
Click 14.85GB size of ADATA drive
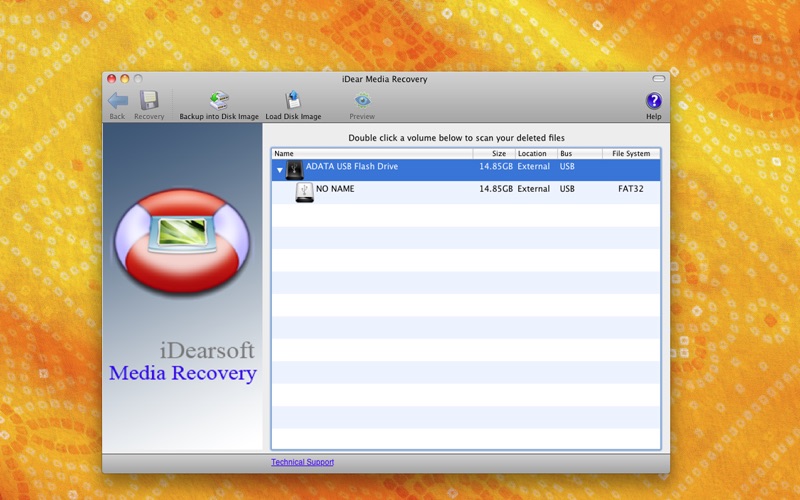click(496, 166)
